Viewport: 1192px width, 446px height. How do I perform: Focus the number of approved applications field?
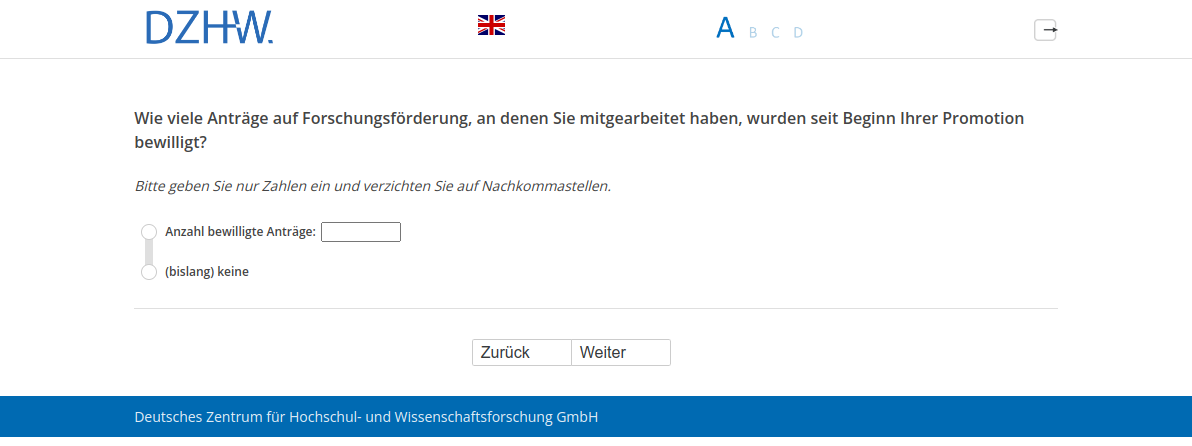tap(360, 232)
